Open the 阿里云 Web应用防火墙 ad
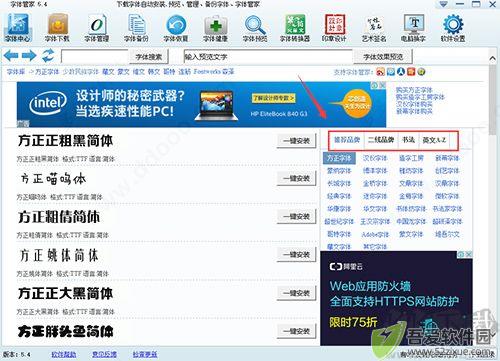 point(396,298)
